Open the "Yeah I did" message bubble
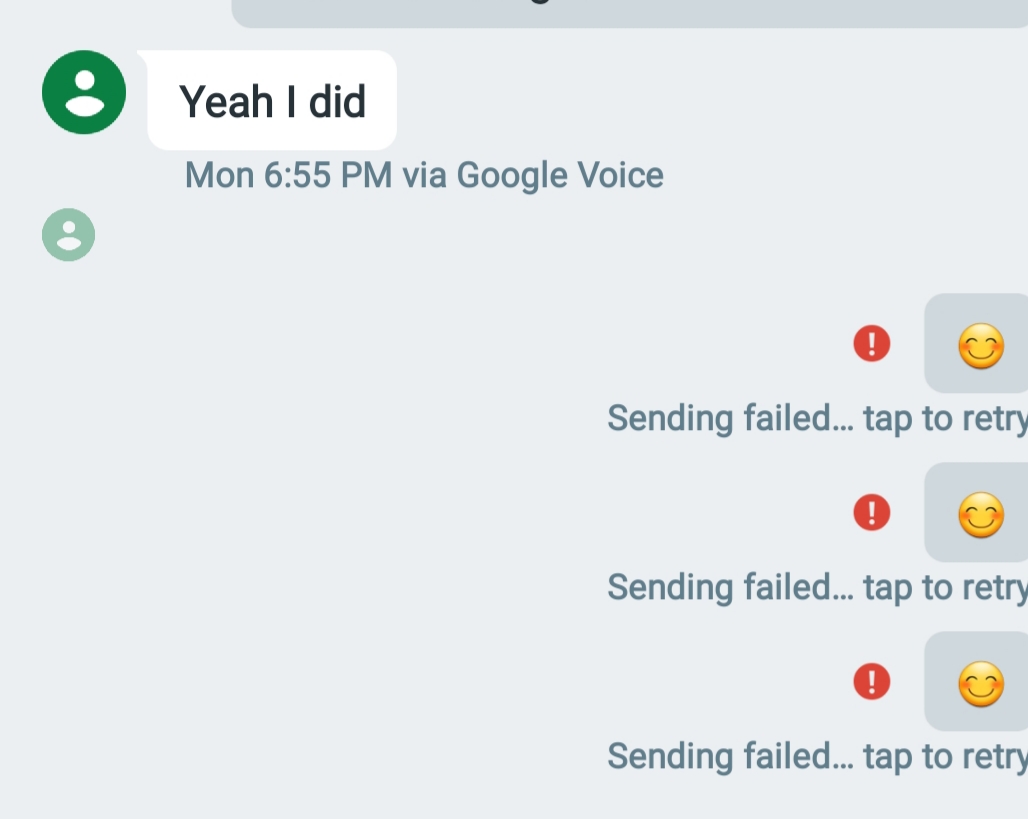The height and width of the screenshot is (819, 1028). point(272,101)
